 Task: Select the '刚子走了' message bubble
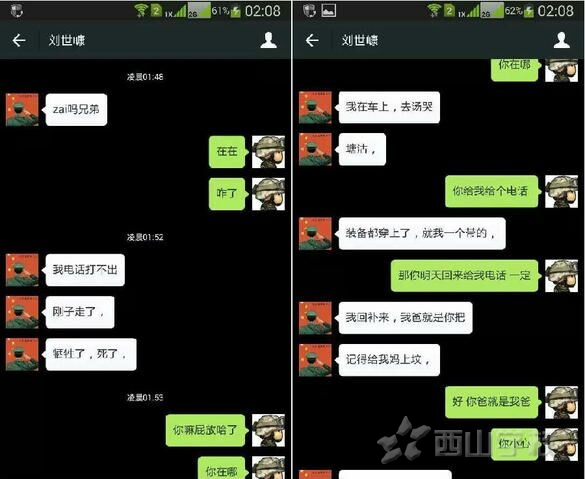tap(80, 312)
